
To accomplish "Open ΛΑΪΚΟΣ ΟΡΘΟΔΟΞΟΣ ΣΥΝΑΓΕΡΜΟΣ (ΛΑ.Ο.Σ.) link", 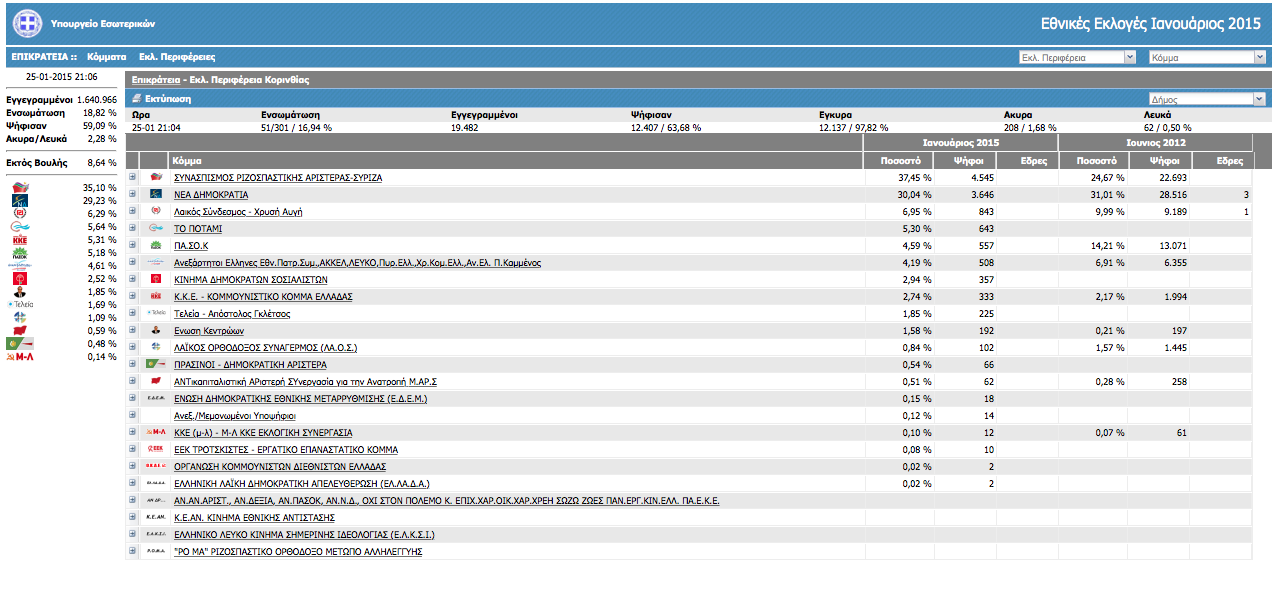I will (x=265, y=348).
